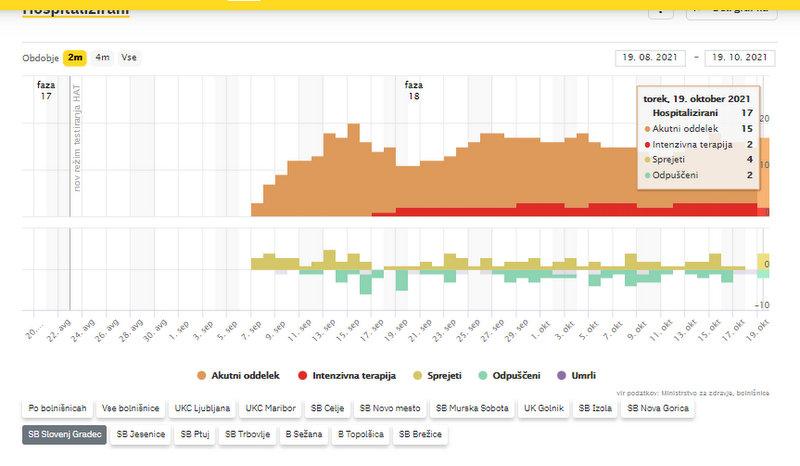Toggle the Akutni oddelek legend dot
This screenshot has height=466, width=800.
coord(202,376)
